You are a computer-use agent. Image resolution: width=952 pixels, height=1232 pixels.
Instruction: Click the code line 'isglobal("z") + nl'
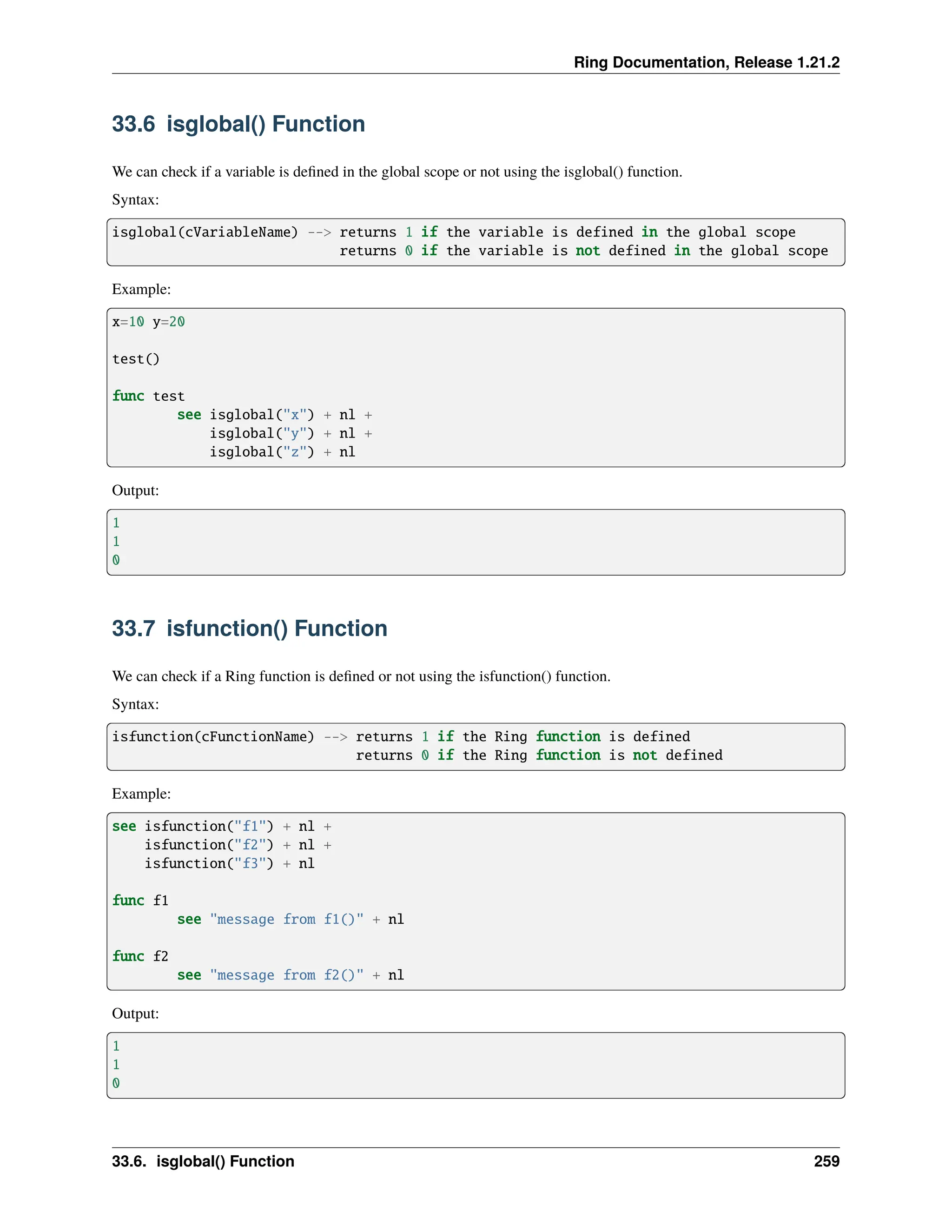click(282, 452)
